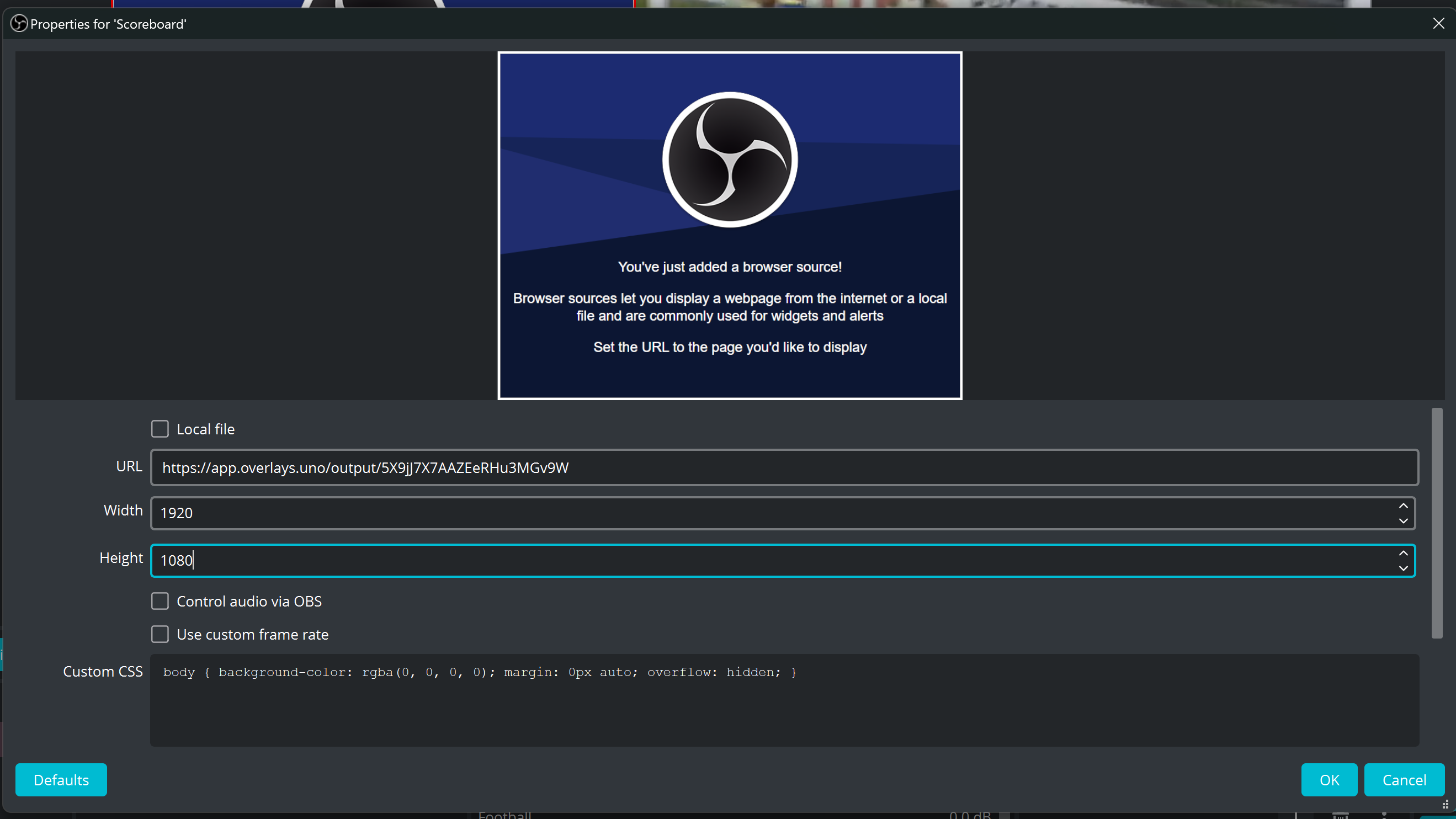Click in the Custom CSS text area
The width and height of the screenshot is (1456, 819).
[x=783, y=706]
